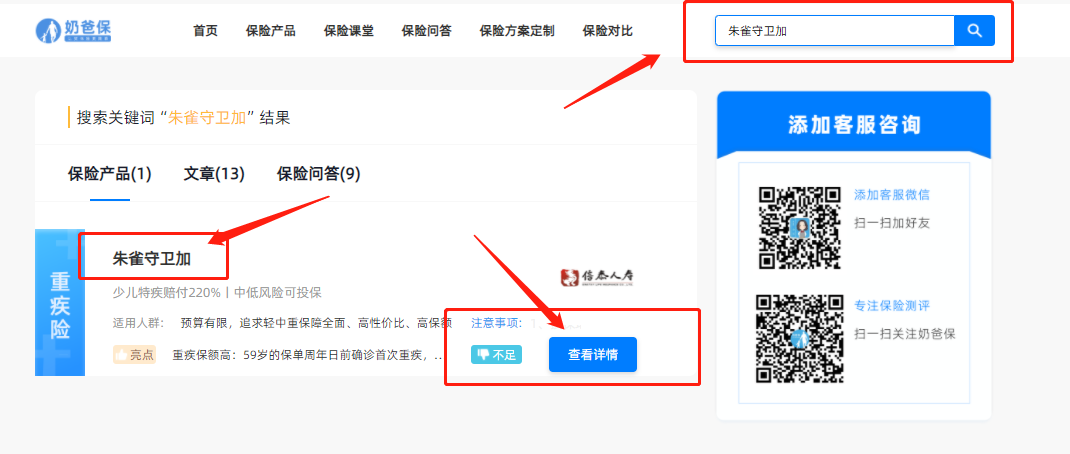
Task: Click the 专注保险测评 QR code
Action: [x=799, y=338]
